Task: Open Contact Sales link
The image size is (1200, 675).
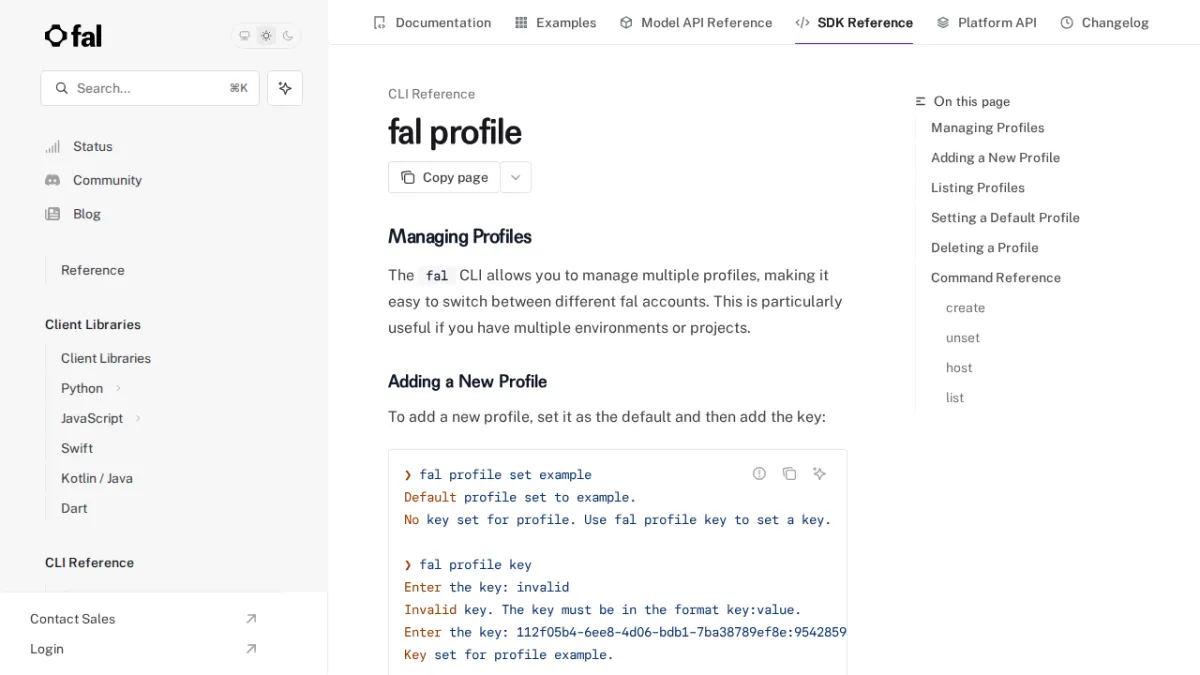Action: click(73, 619)
